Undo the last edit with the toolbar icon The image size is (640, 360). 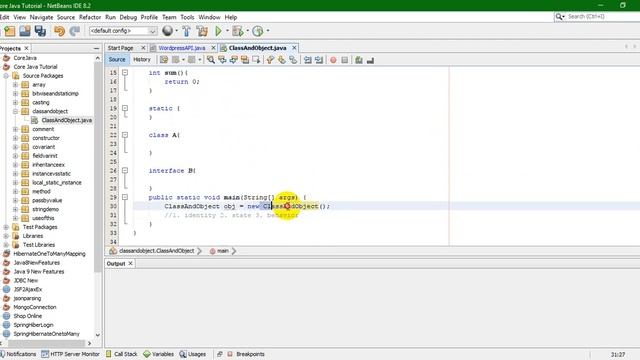(60, 31)
